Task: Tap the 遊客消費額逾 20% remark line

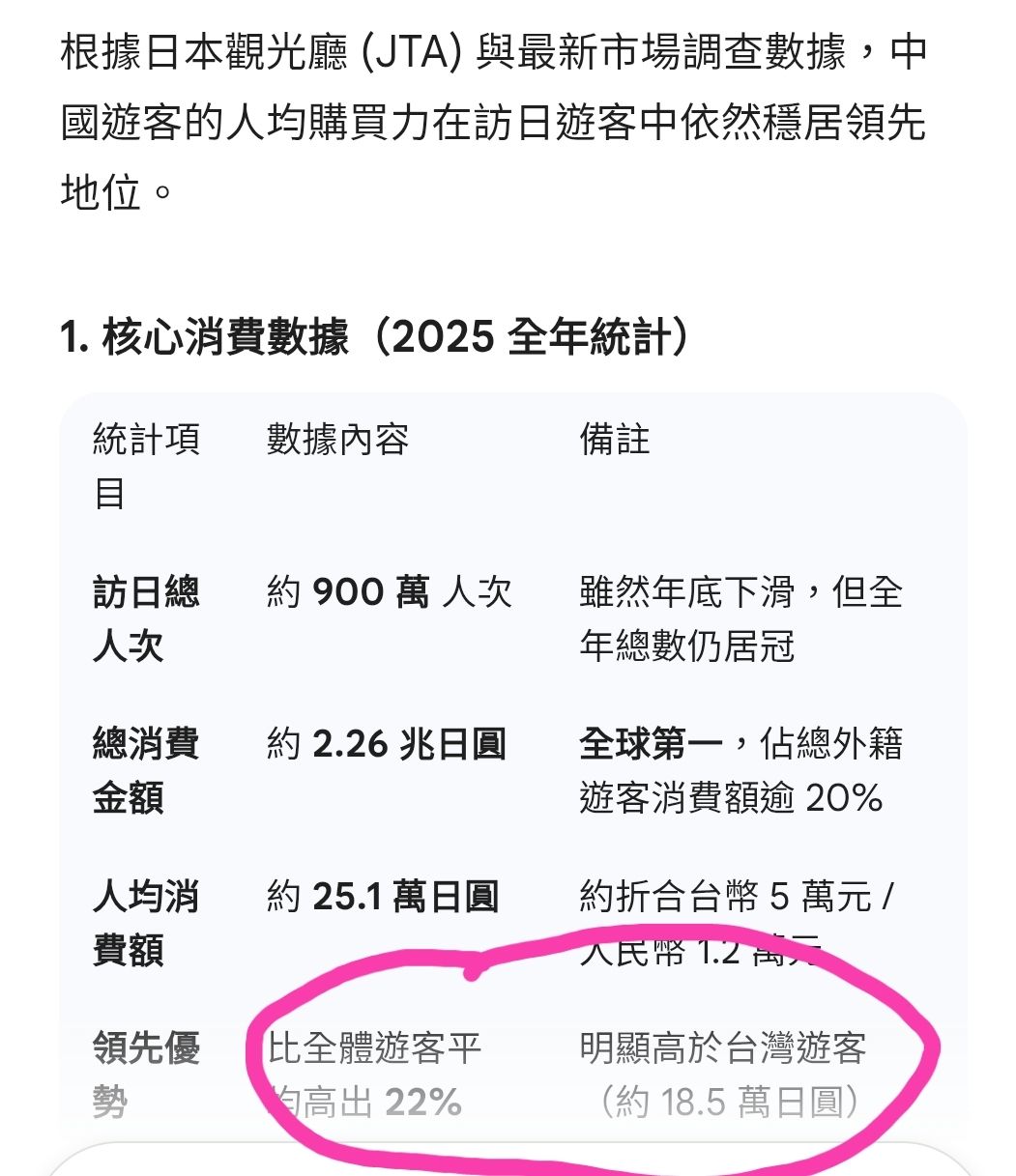Action: coord(731,798)
